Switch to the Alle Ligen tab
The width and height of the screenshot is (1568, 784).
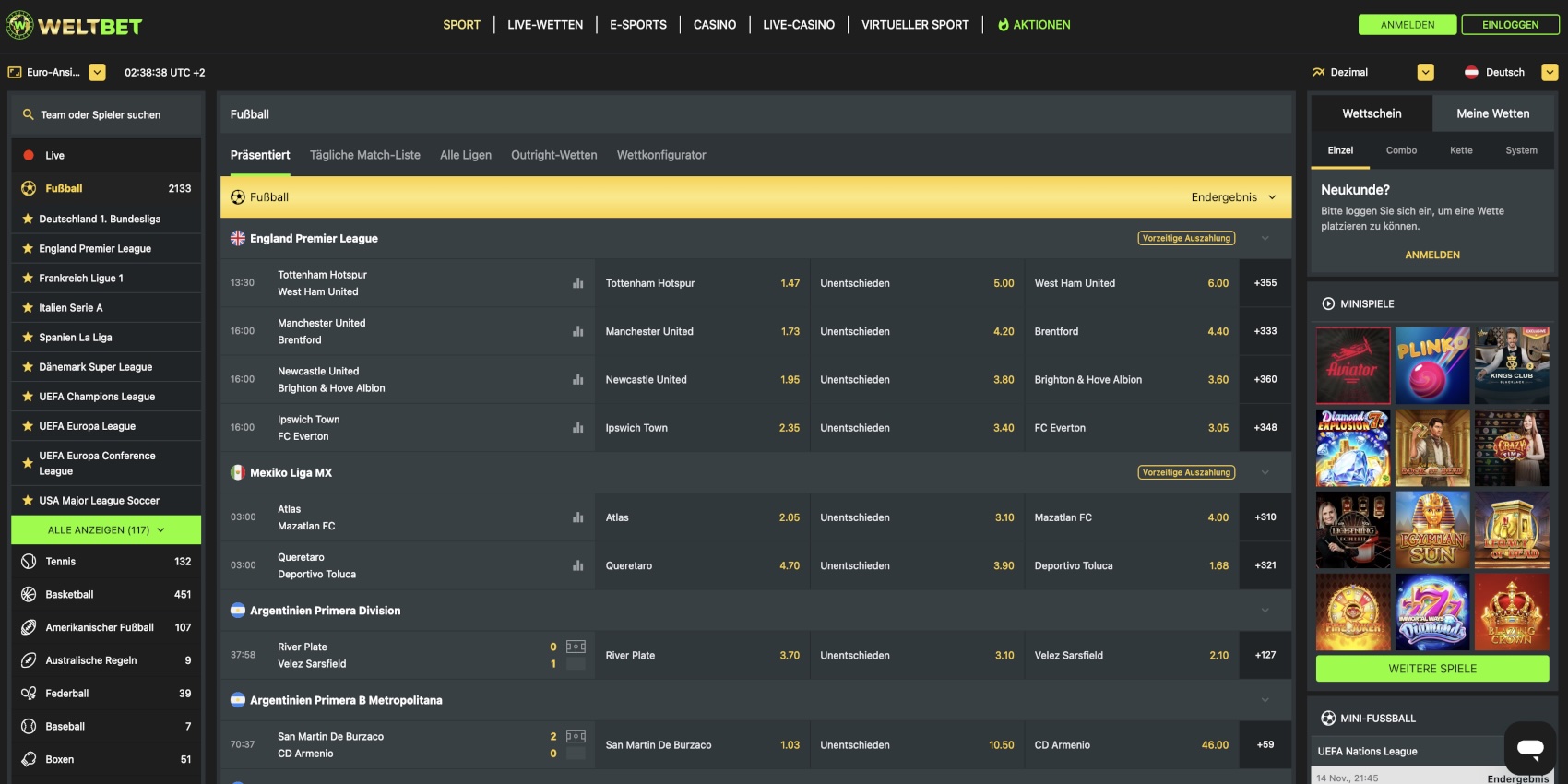point(466,155)
